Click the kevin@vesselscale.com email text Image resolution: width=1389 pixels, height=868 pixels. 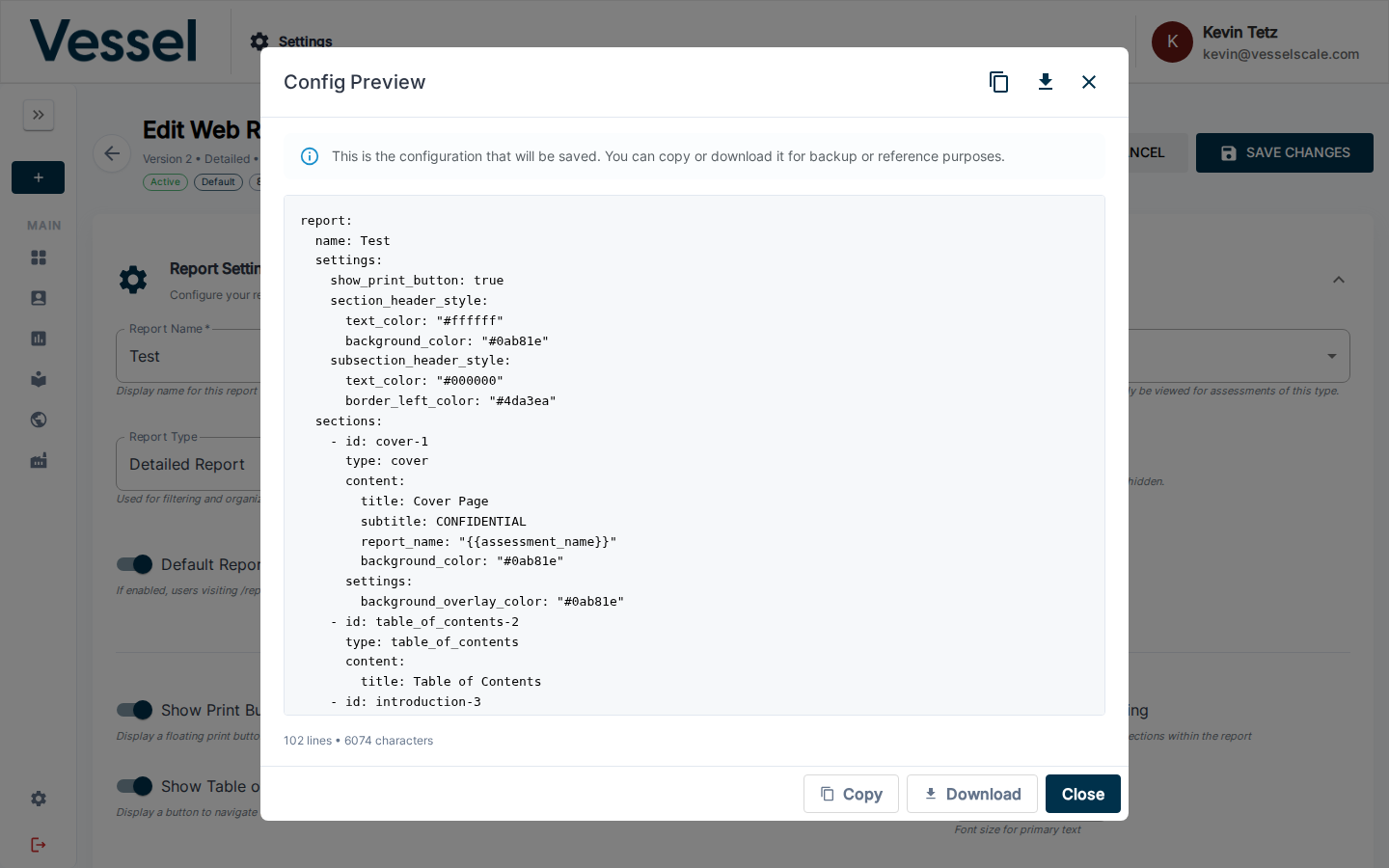[1281, 54]
